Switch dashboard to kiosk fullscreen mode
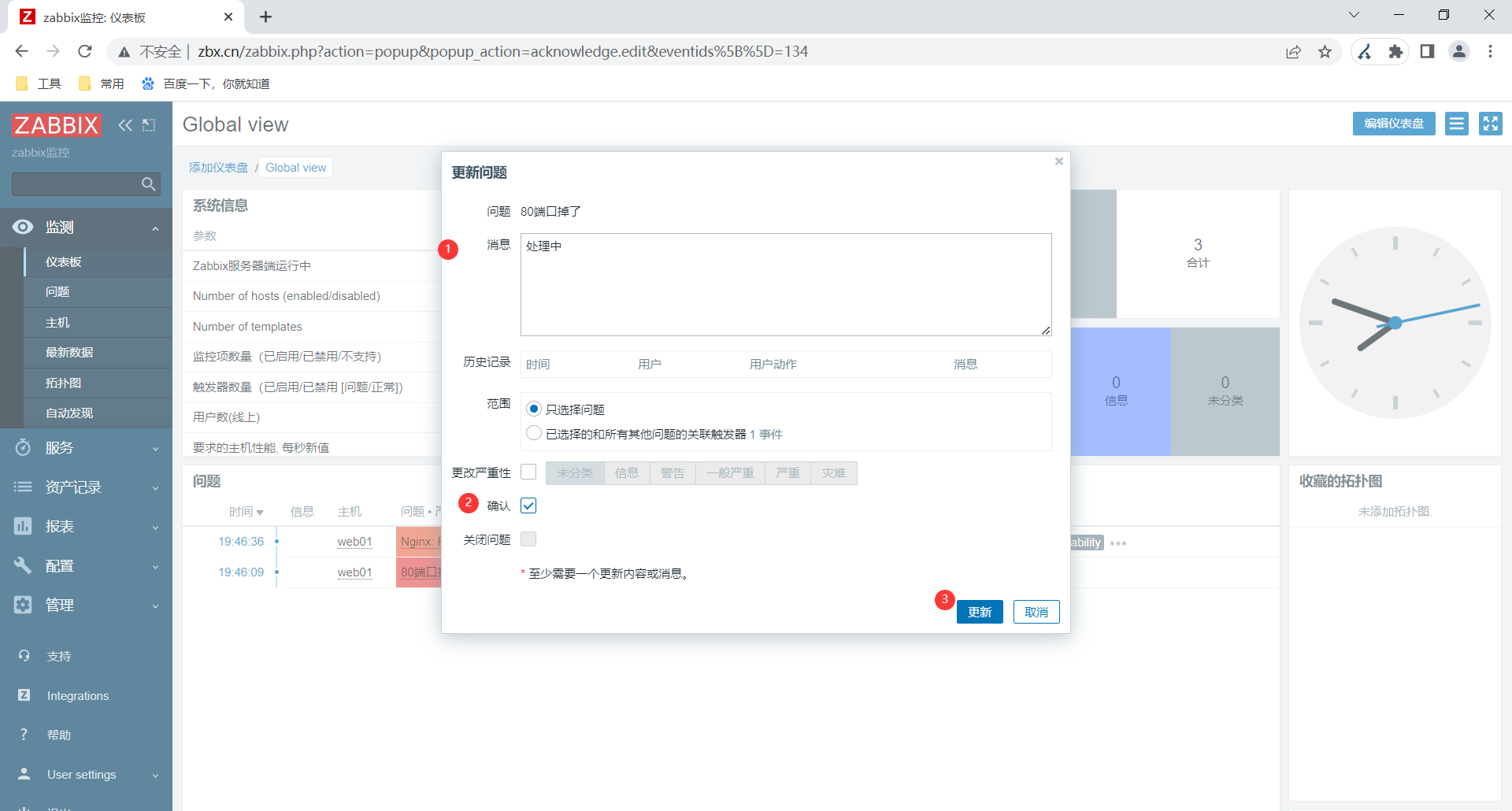This screenshot has width=1512, height=811. pyautogui.click(x=1491, y=124)
